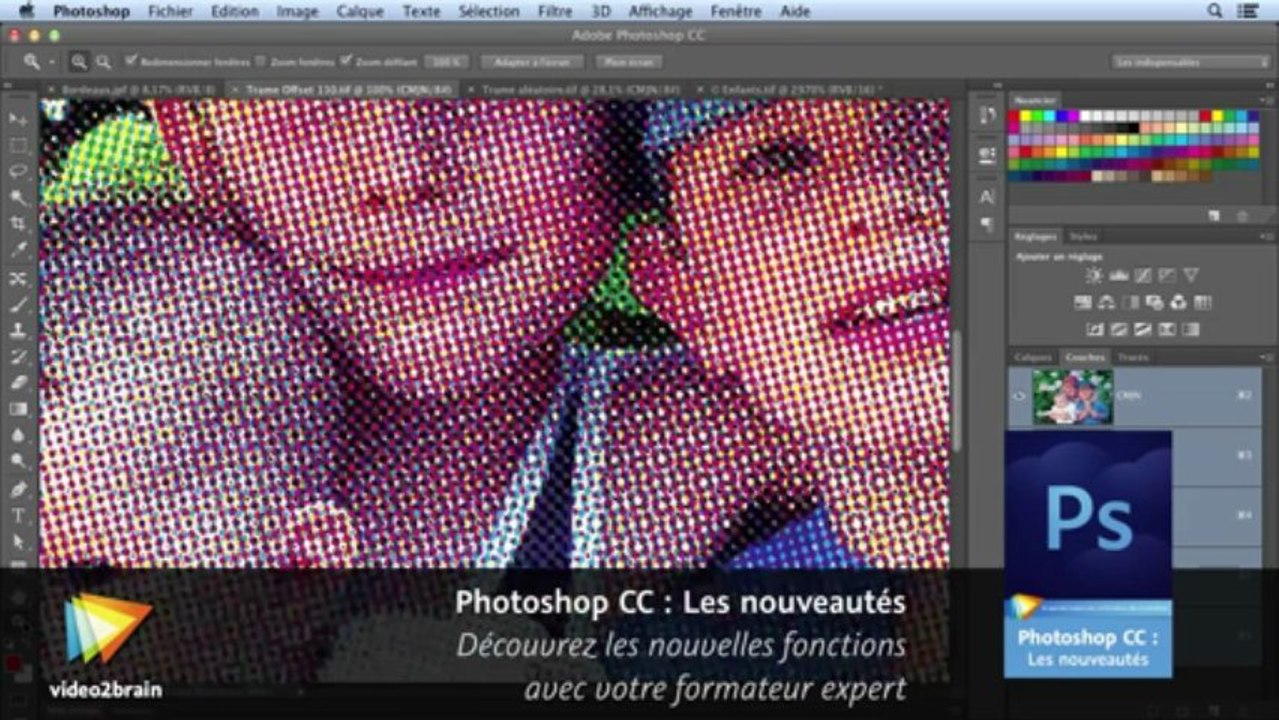Switch to Trame aléatoire.tif document tab
This screenshot has width=1279, height=720.
click(580, 89)
